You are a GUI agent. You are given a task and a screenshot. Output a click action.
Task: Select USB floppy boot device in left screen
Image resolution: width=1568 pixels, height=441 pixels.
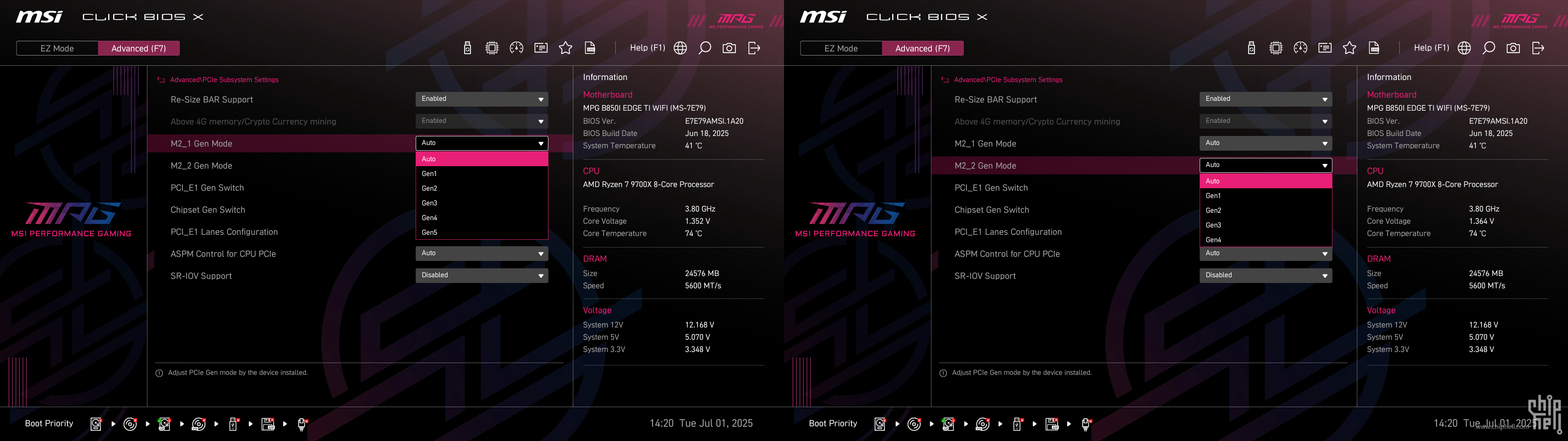point(268,424)
